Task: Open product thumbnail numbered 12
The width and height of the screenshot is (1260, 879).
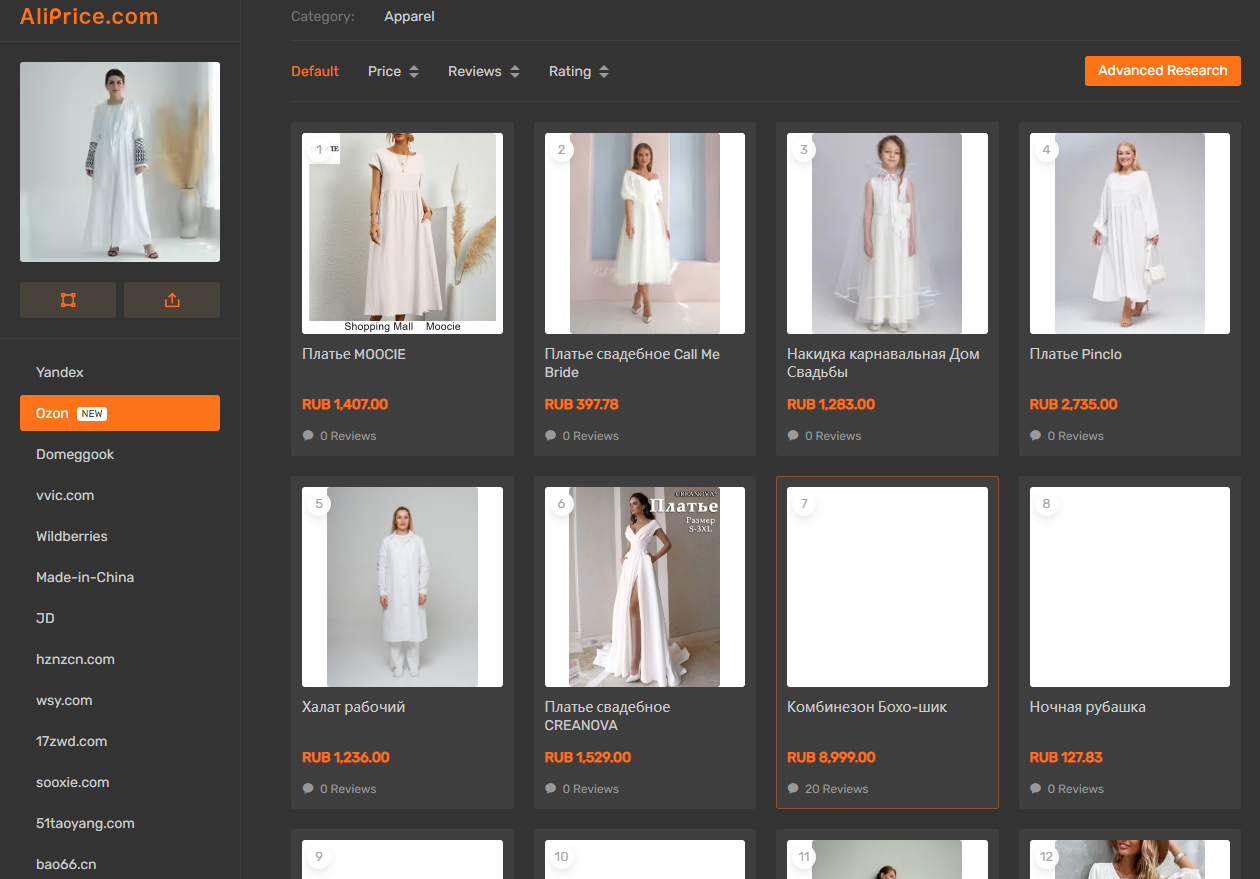Action: click(x=1130, y=860)
